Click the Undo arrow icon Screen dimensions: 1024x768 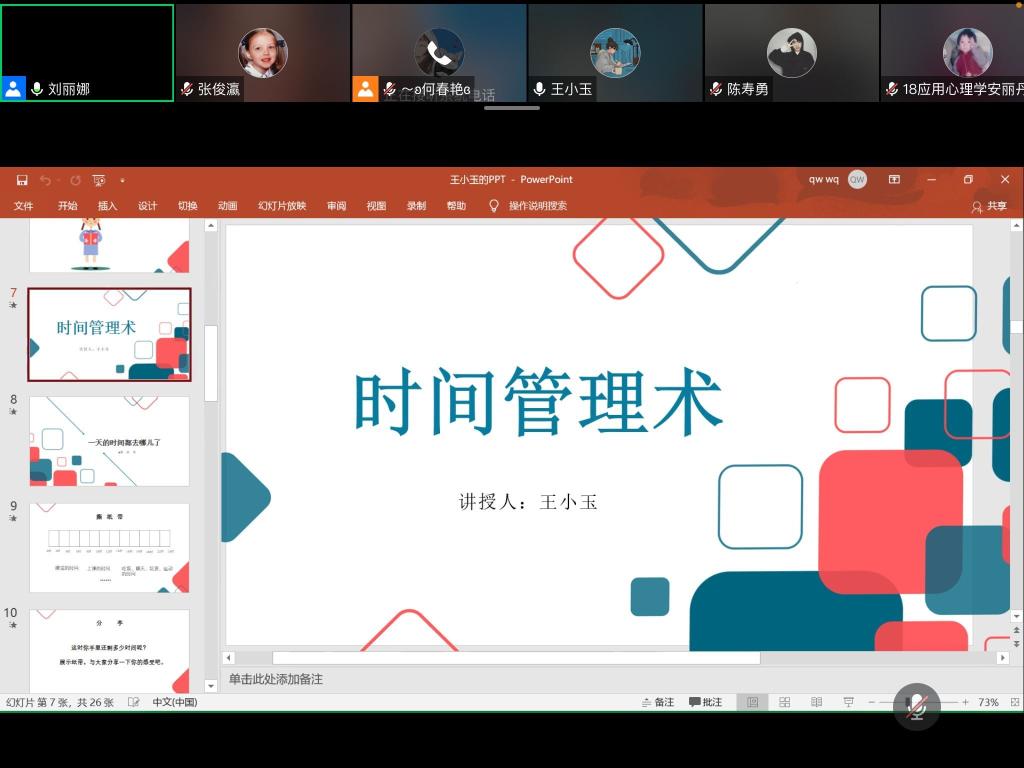45,180
